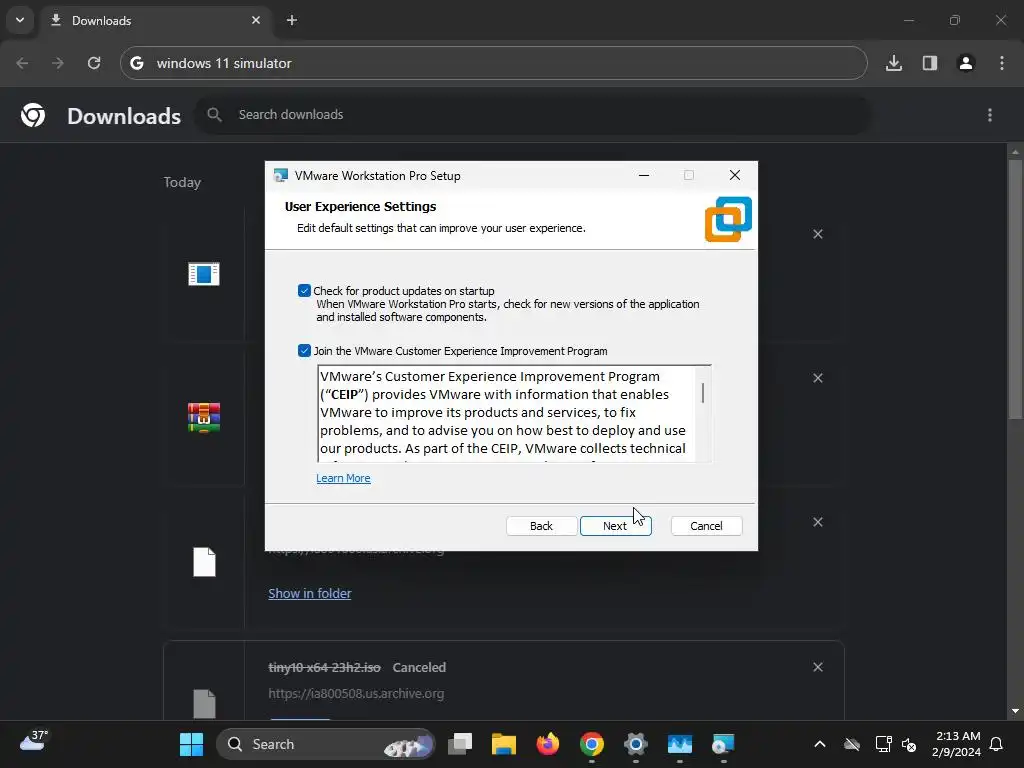Open the VMware installer taskbar icon

[723, 744]
